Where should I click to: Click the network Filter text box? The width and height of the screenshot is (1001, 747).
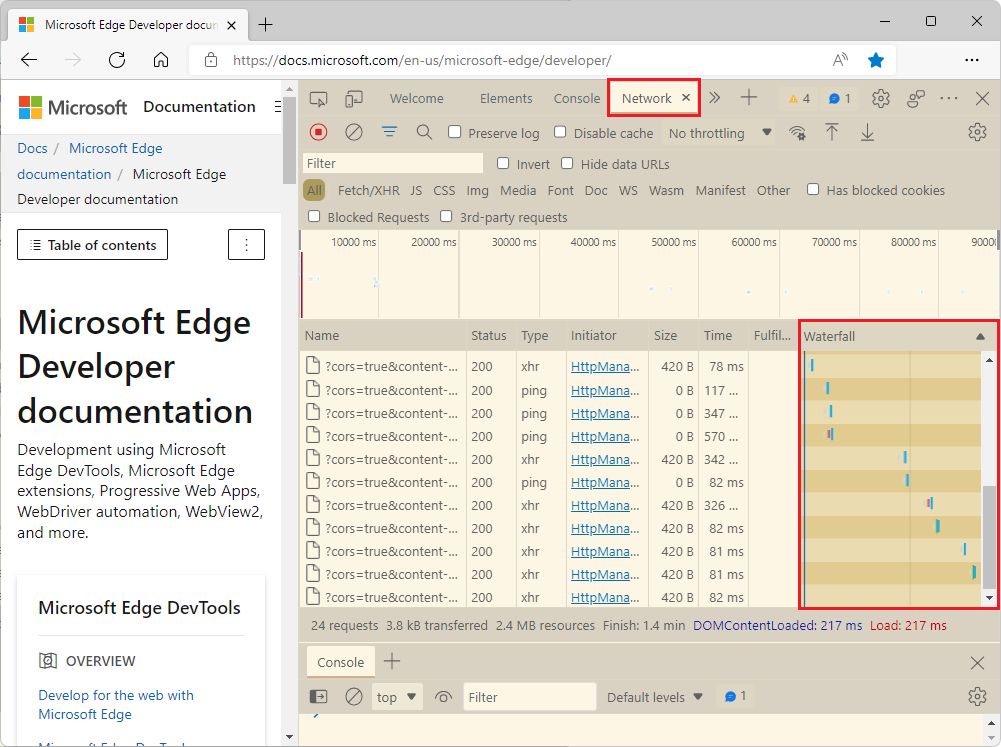393,163
